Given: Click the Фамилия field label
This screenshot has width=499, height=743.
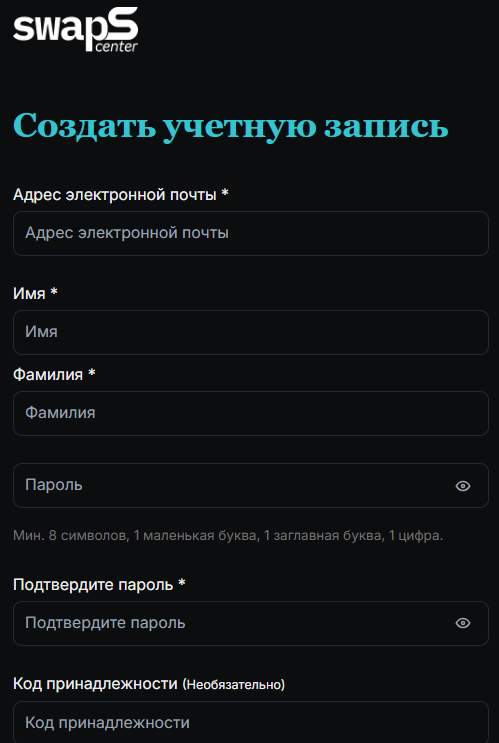Looking at the screenshot, I should point(48,374).
